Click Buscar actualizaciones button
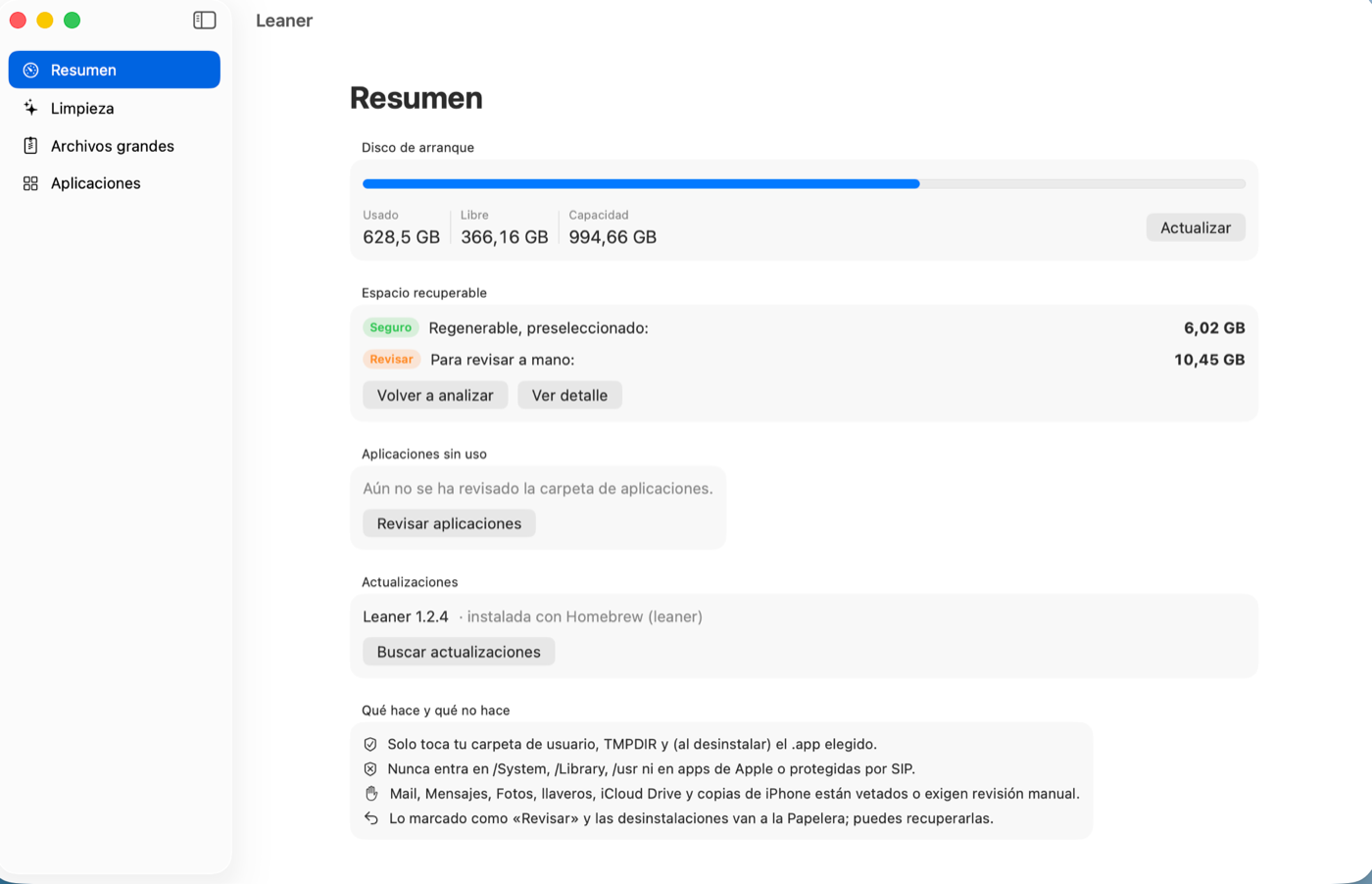This screenshot has width=1372, height=884. [x=459, y=652]
